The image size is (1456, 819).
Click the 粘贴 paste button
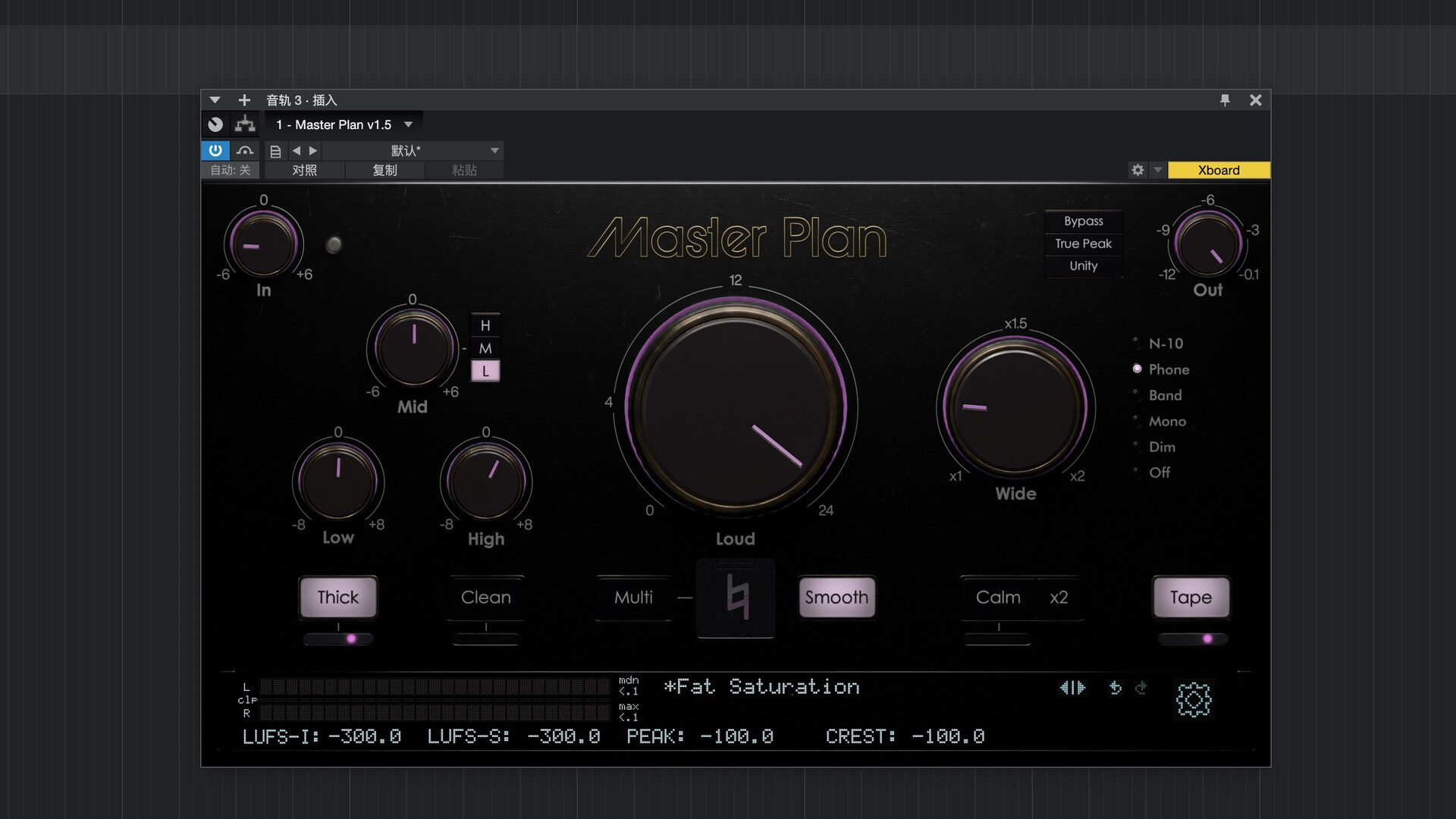[464, 170]
